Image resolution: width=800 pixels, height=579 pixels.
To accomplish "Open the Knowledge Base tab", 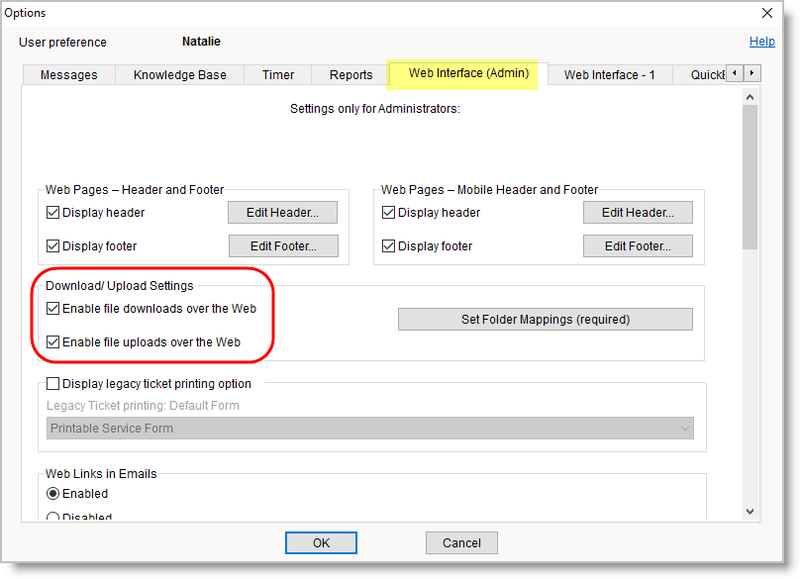I will pos(179,74).
